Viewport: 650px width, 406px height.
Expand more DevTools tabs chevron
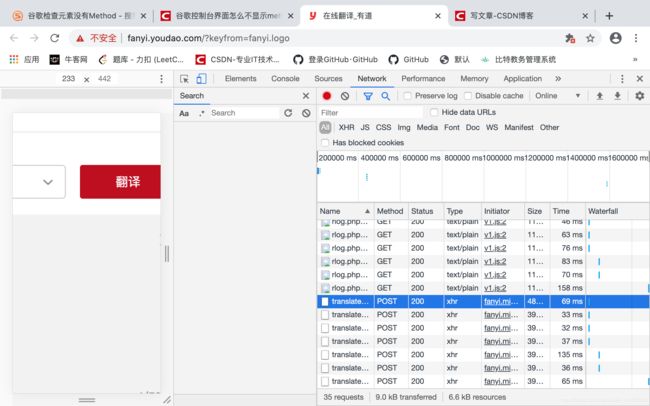point(558,79)
